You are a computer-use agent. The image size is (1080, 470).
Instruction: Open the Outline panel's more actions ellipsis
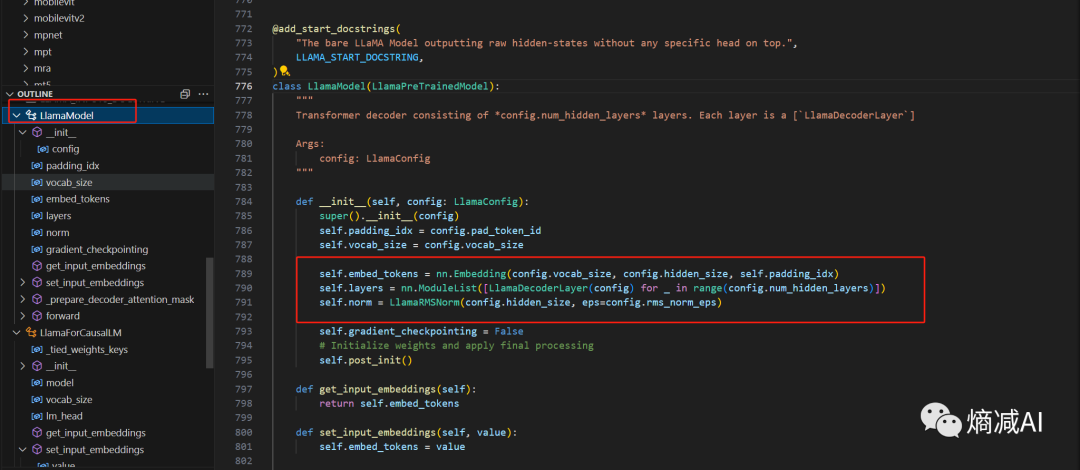[x=203, y=94]
